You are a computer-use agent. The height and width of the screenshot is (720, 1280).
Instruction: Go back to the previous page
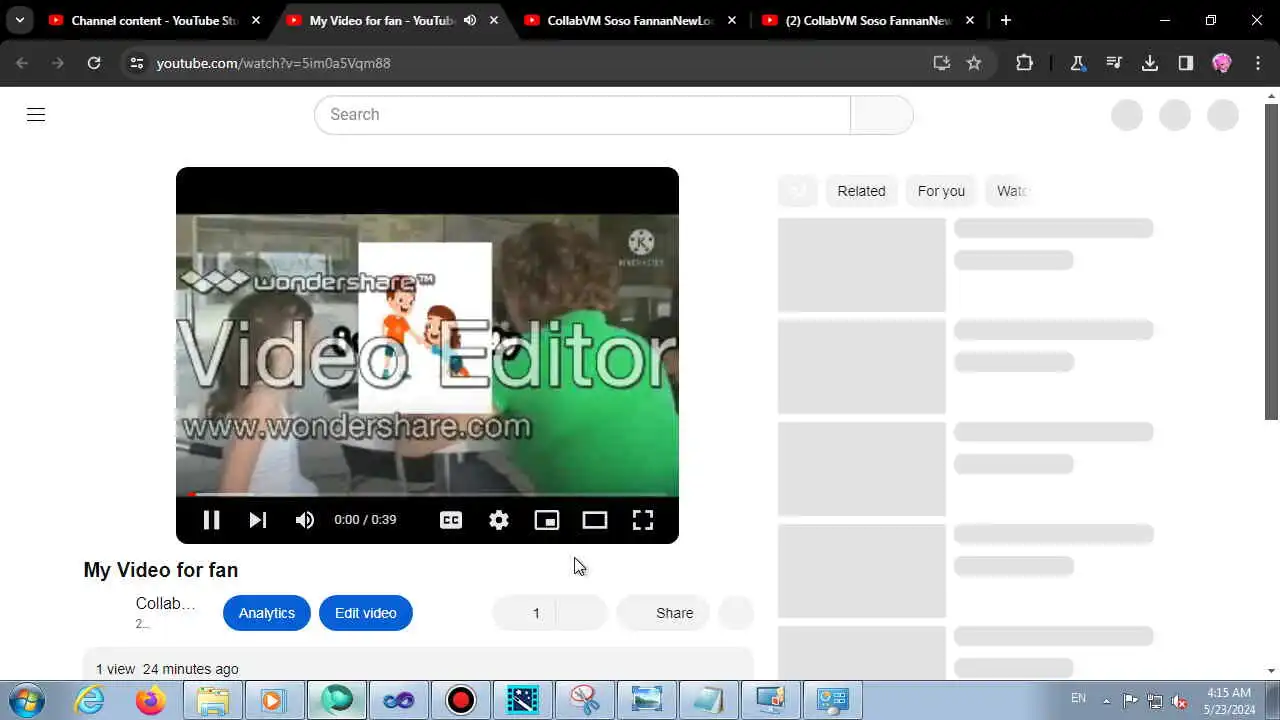22,63
